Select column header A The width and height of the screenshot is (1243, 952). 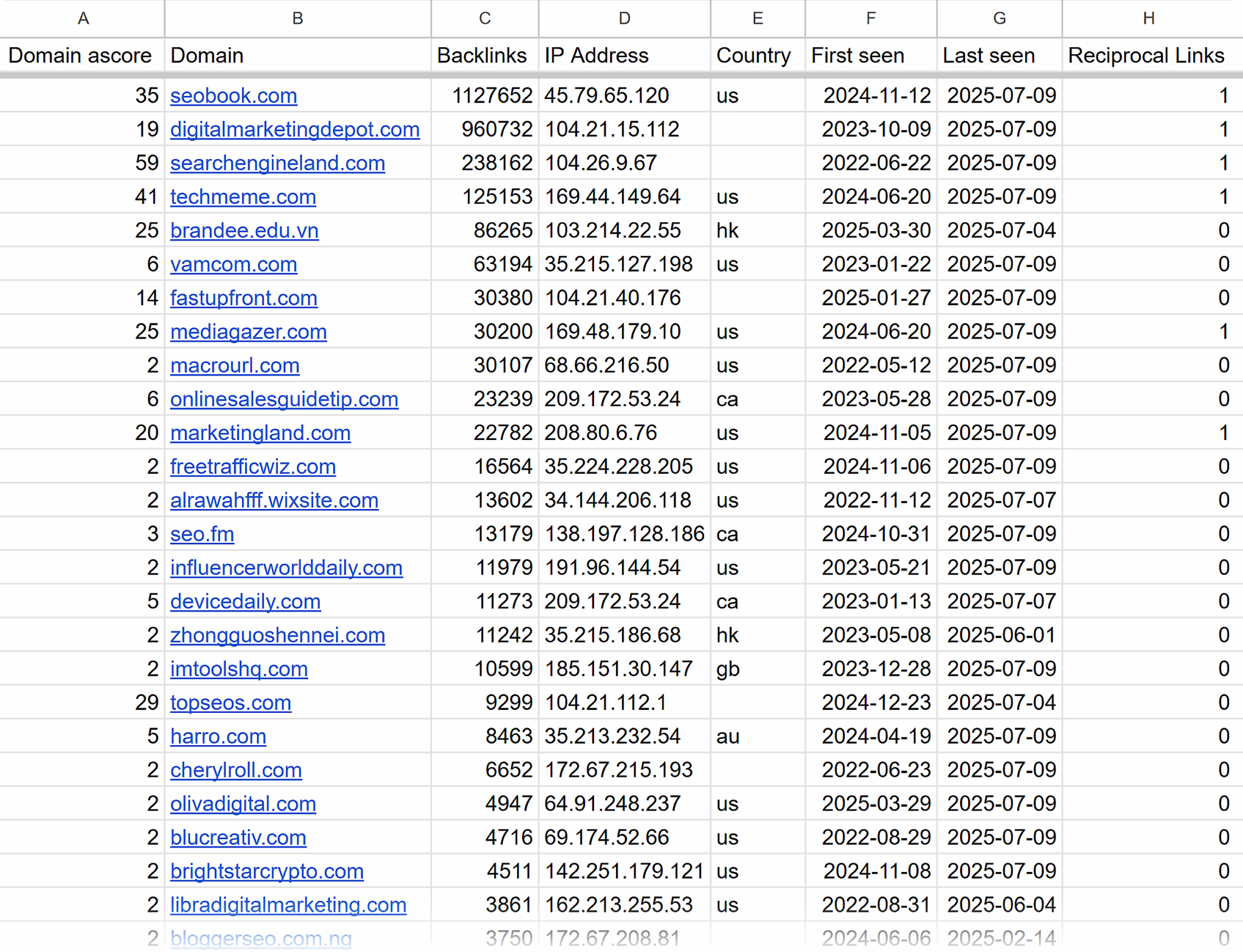[x=83, y=18]
